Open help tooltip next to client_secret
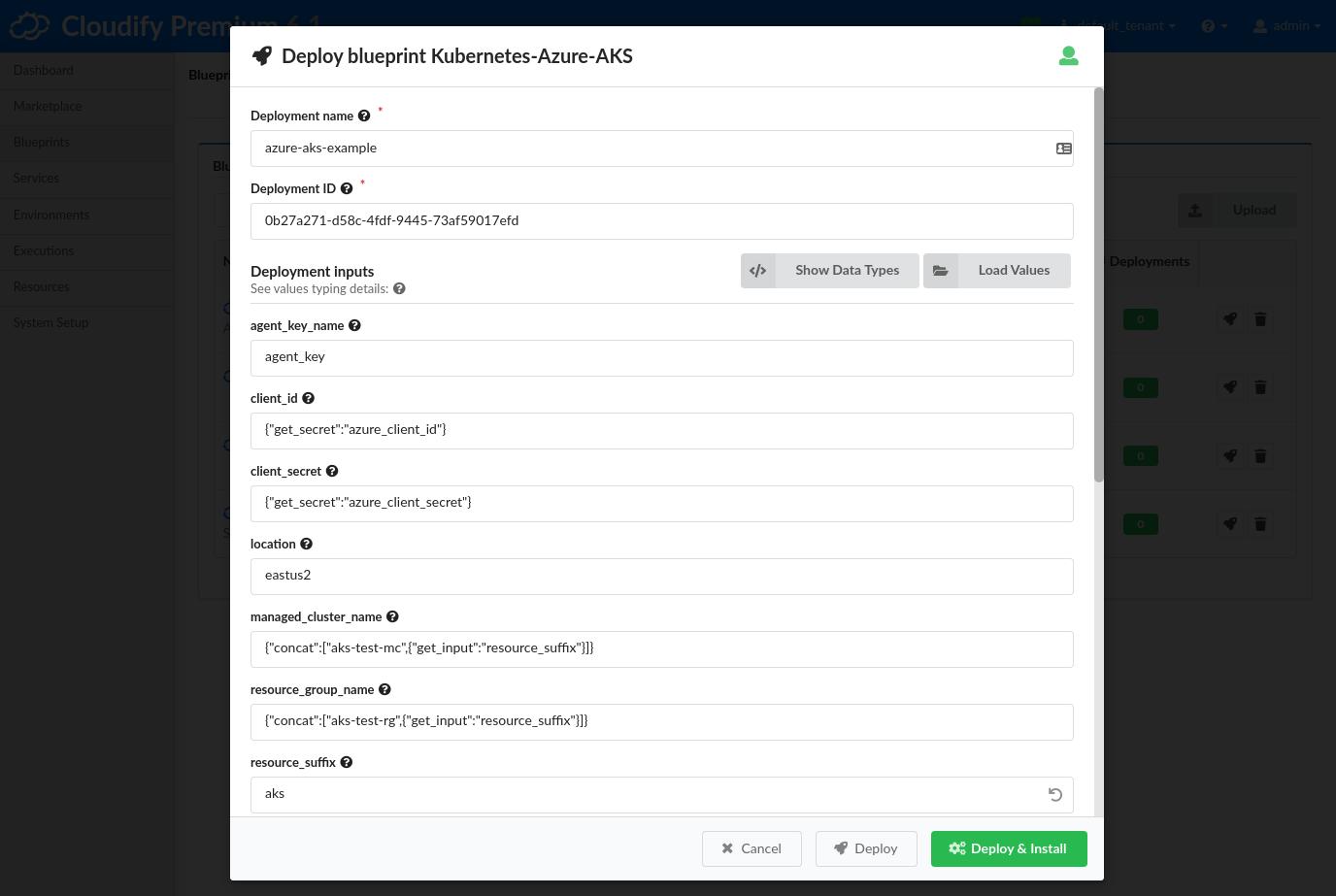Image resolution: width=1336 pixels, height=896 pixels. click(x=331, y=471)
